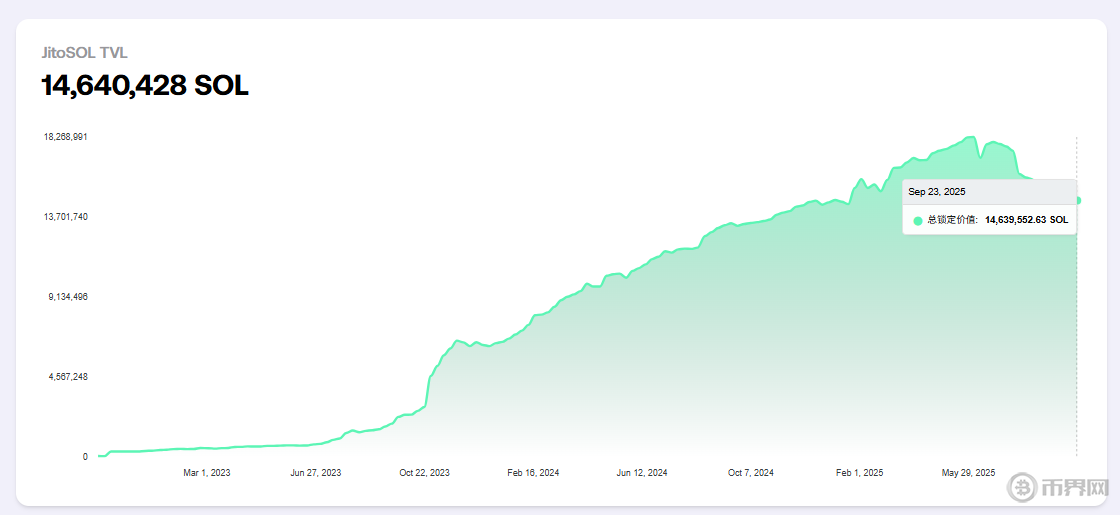This screenshot has height=515, width=1120.
Task: Click the 4,567,248 y-axis label
Action: coord(68,377)
